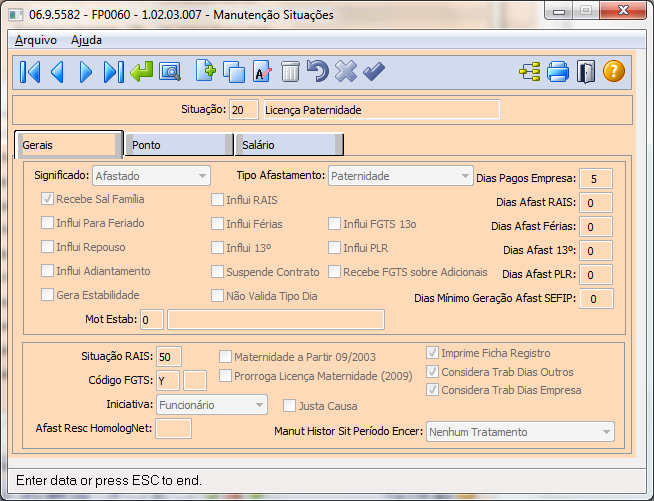Click Situação RAIS field with 50

click(x=169, y=357)
